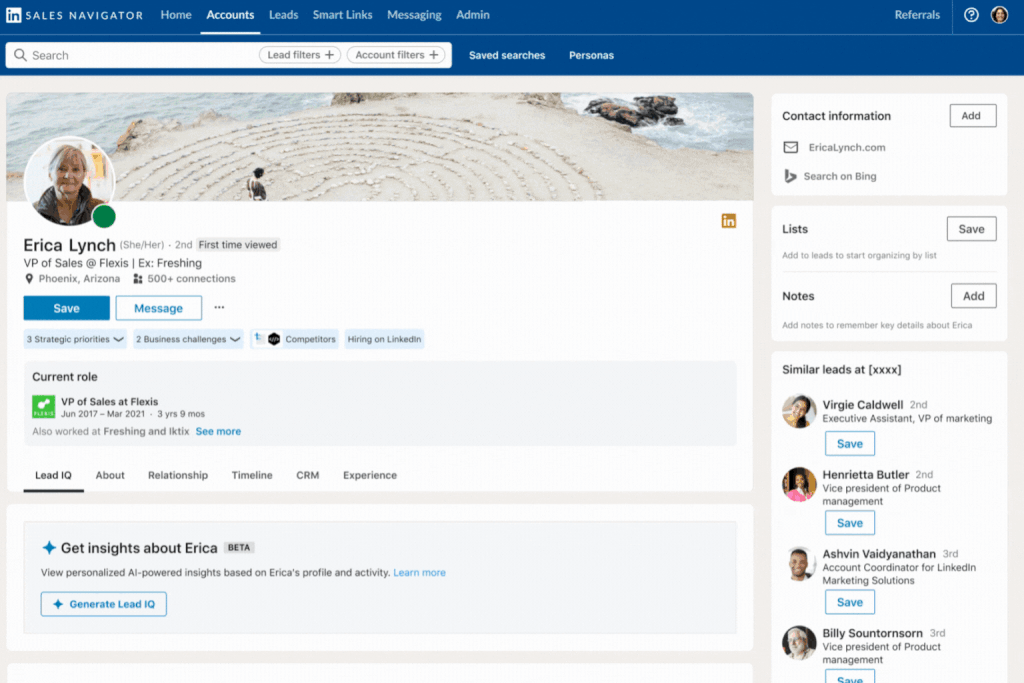Image resolution: width=1024 pixels, height=683 pixels.
Task: Open the EricaLynch.com contact link
Action: (847, 148)
